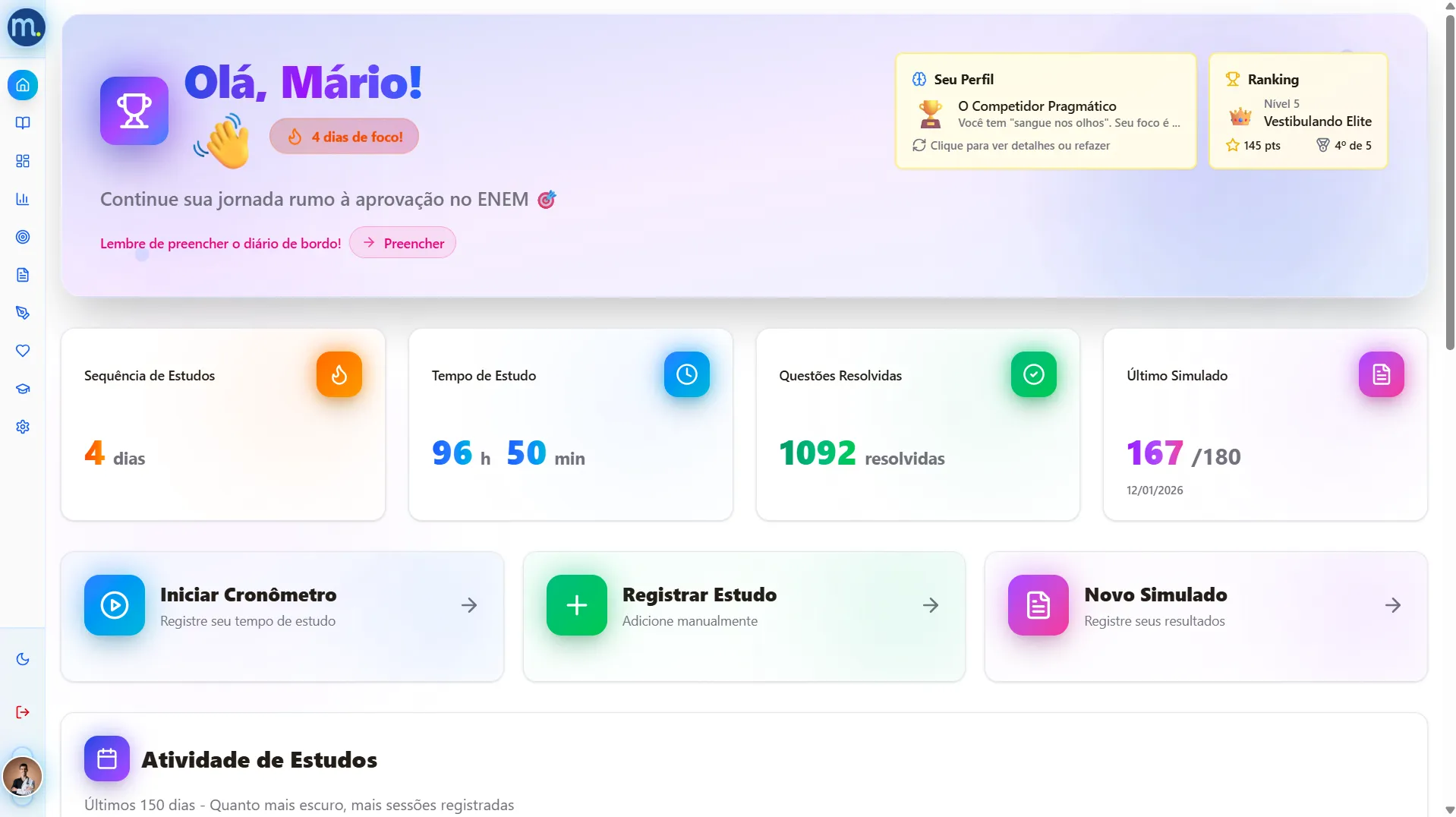Open the user profile avatar
1456x817 pixels.
22,777
